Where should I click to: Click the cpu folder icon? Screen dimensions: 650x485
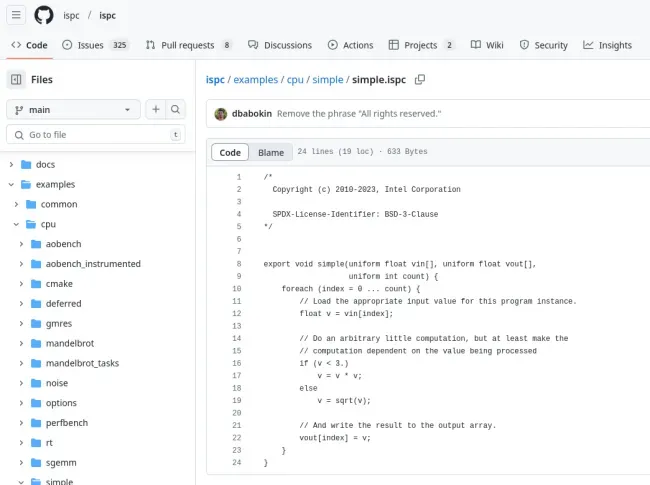pos(31,224)
